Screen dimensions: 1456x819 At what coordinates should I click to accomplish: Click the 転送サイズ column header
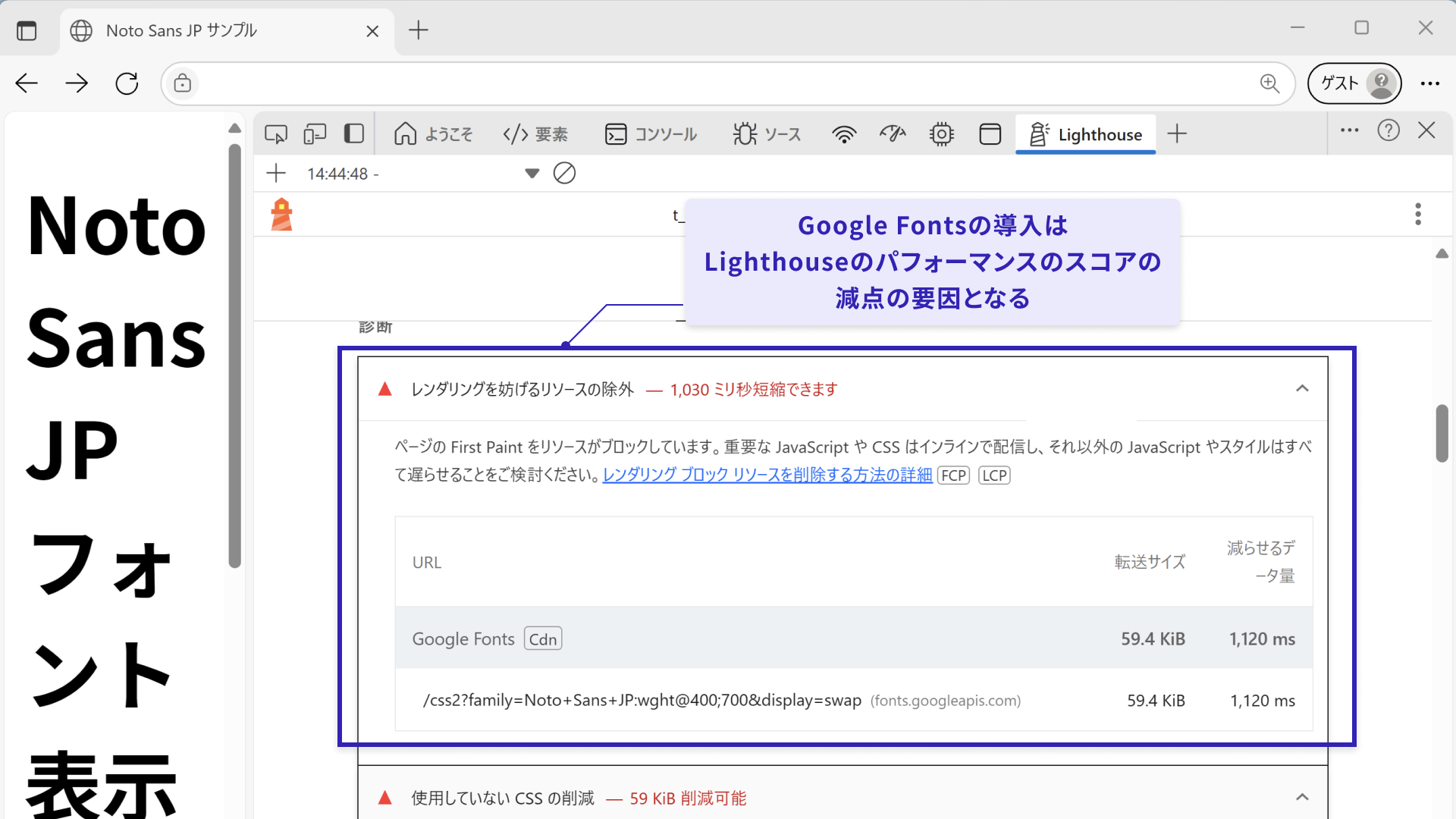(1150, 562)
